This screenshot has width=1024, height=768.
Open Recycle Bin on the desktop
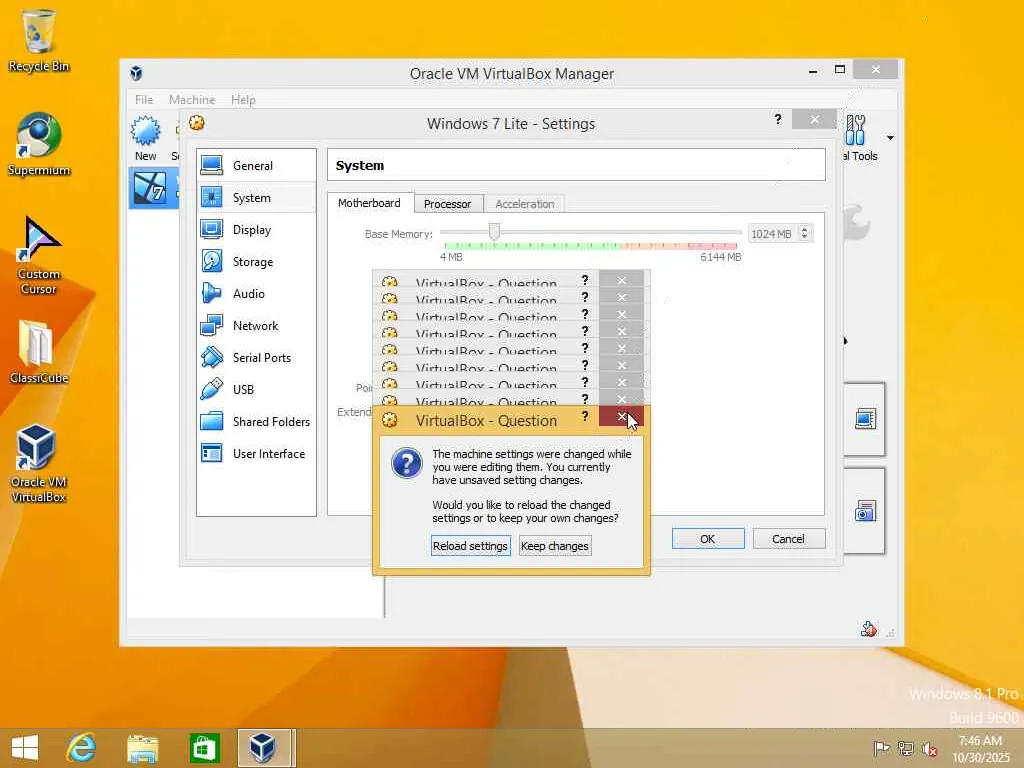[39, 40]
